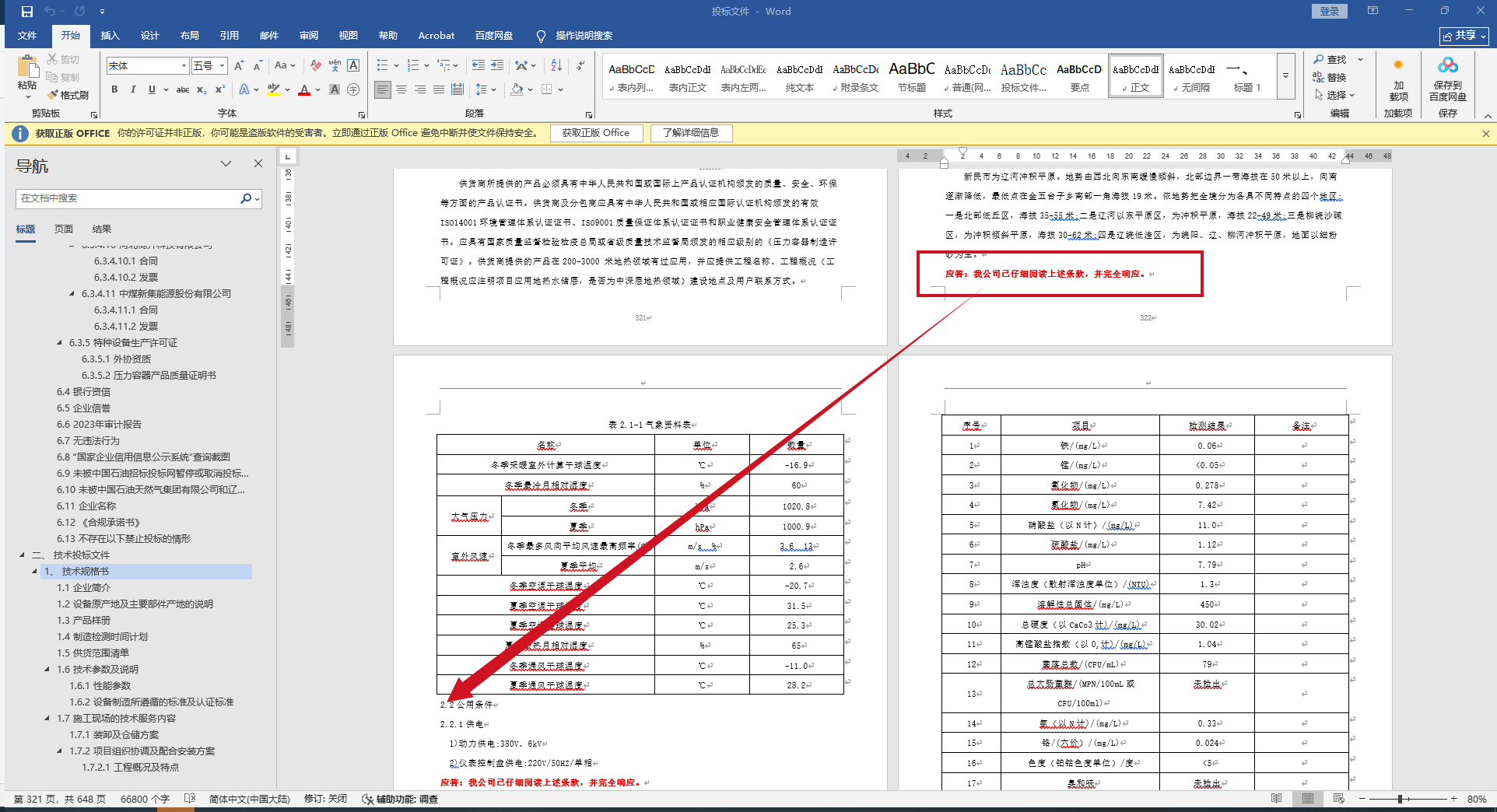Switch to the 页面 tab in navigation pane
The width and height of the screenshot is (1497, 812).
pyautogui.click(x=64, y=229)
